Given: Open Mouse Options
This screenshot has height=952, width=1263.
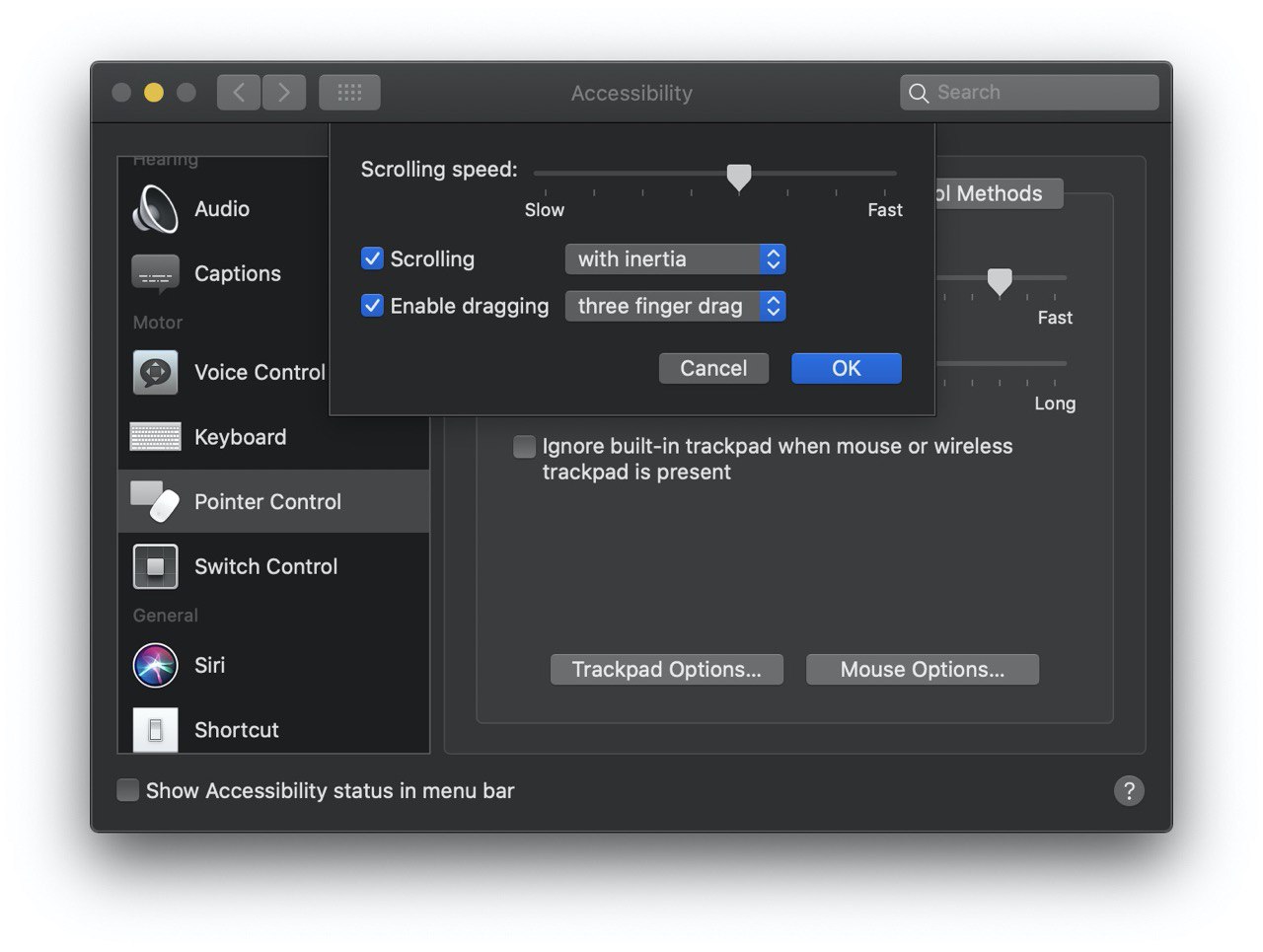Looking at the screenshot, I should [x=923, y=669].
